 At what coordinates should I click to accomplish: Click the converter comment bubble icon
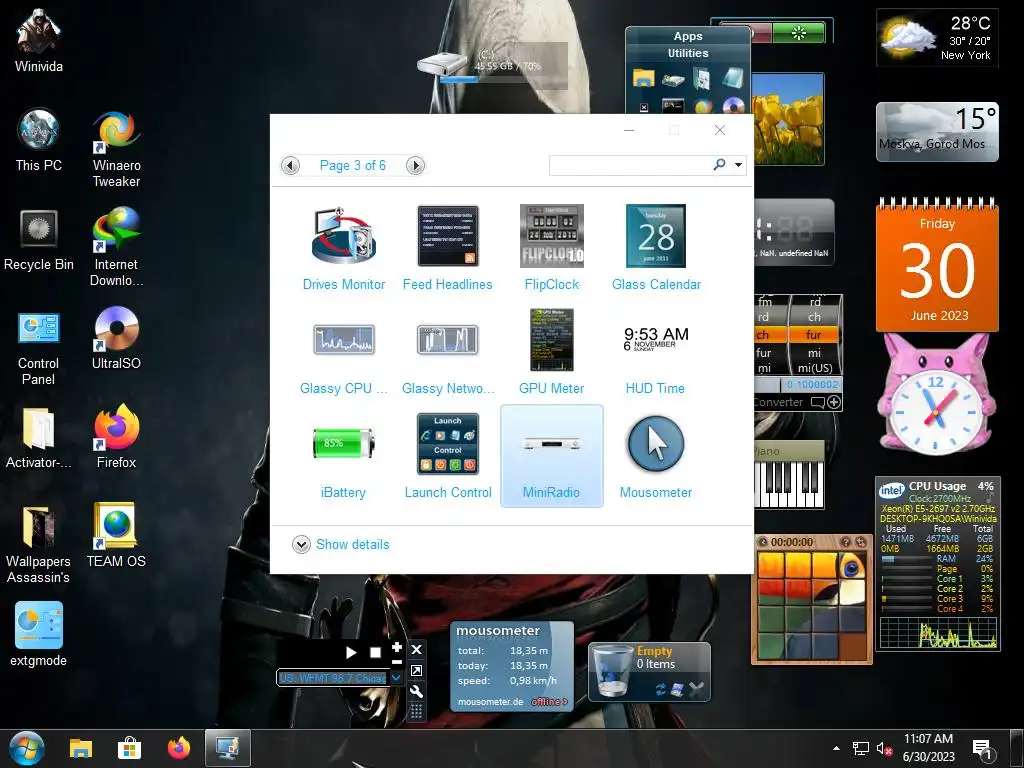(x=817, y=402)
